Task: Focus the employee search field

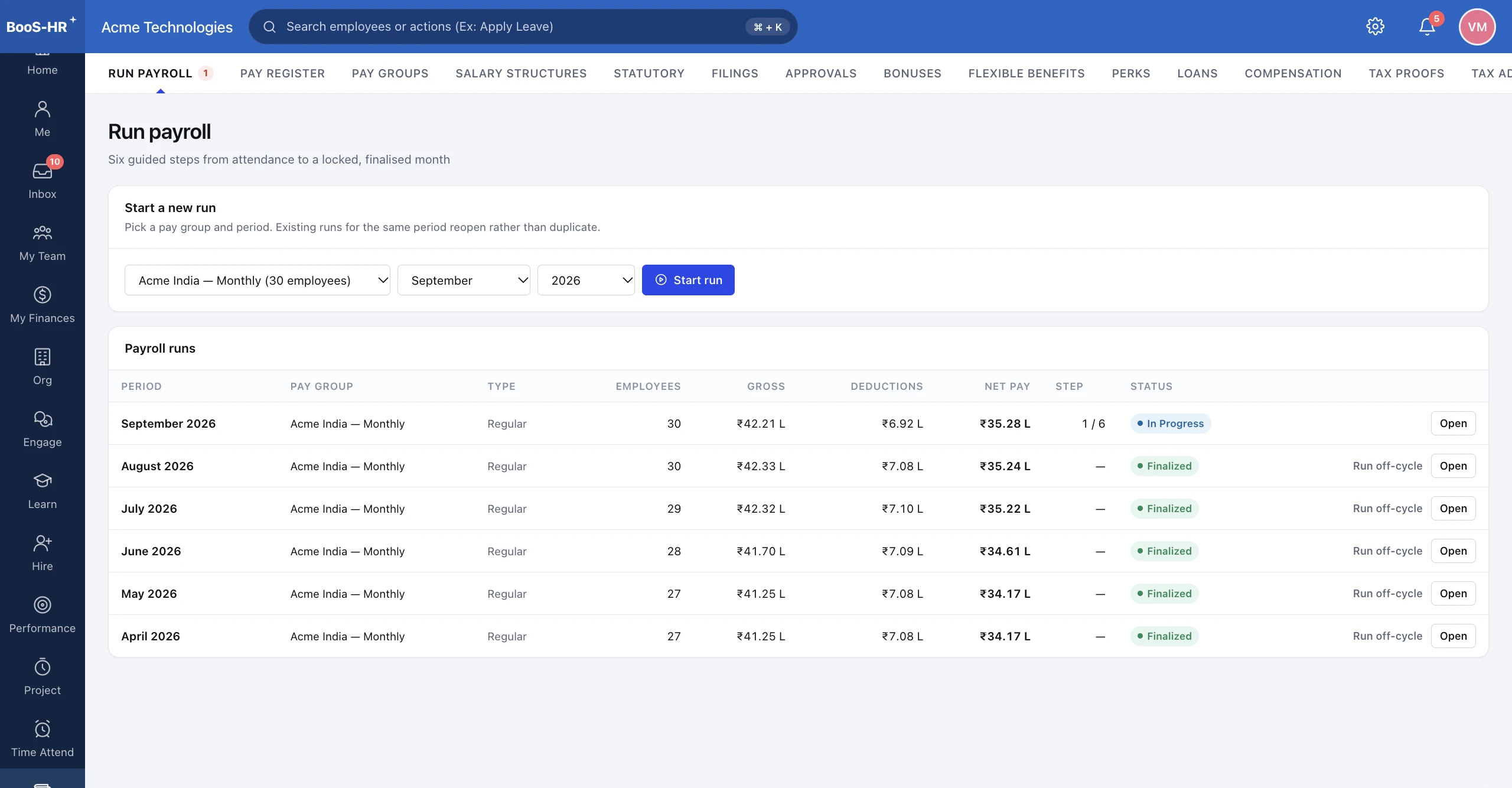Action: [x=523, y=27]
